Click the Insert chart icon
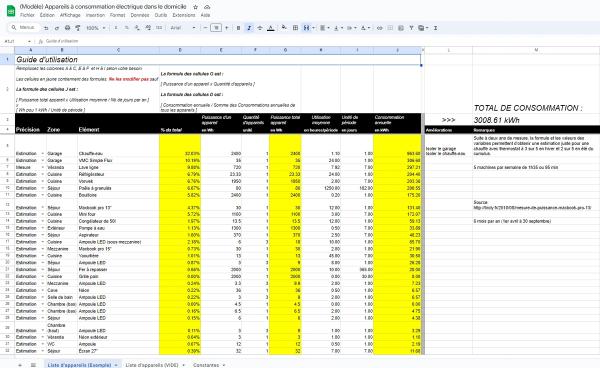This screenshot has height=368, width=600. pyautogui.click(x=401, y=28)
